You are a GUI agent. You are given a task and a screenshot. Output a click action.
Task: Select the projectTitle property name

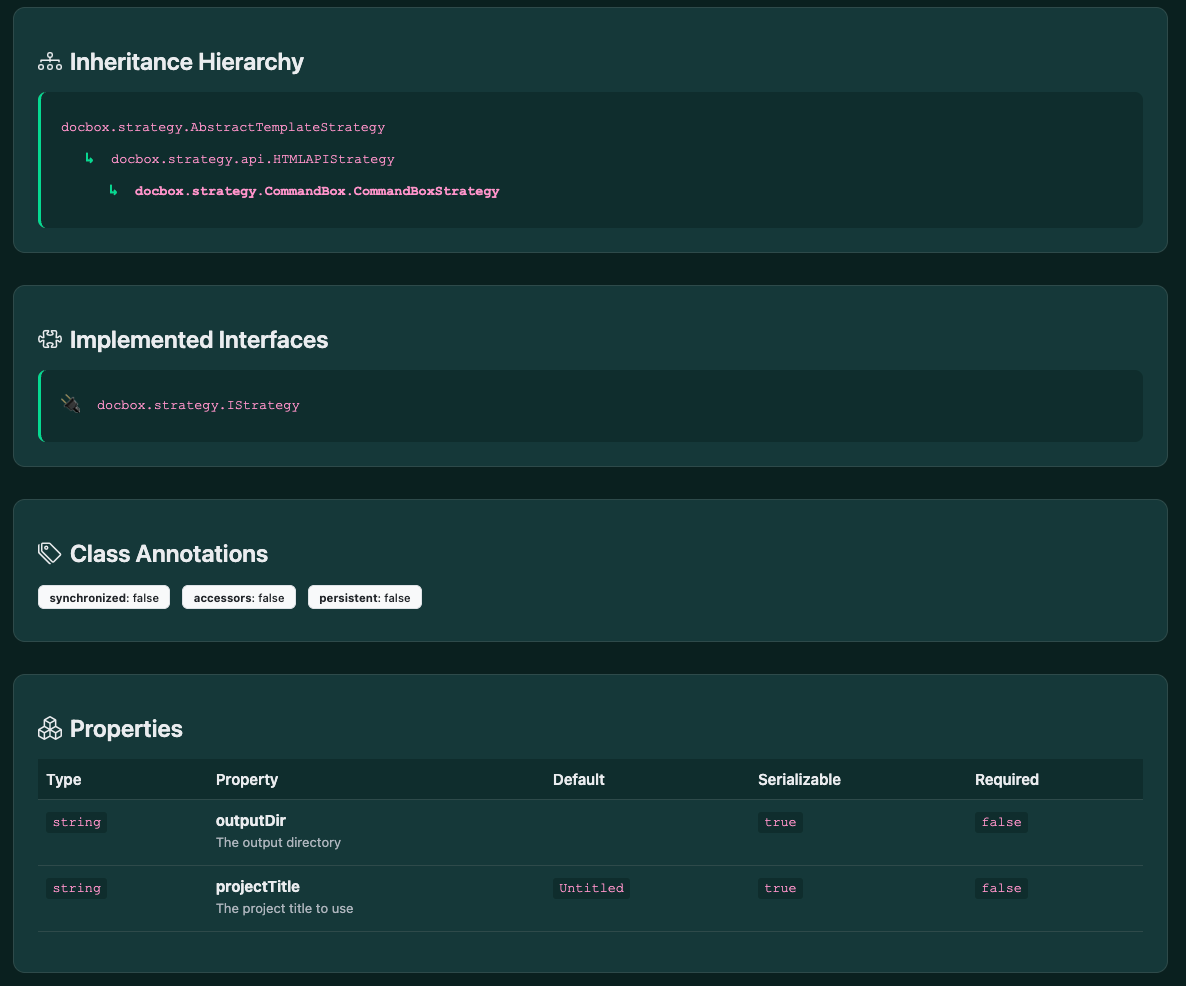coord(258,887)
